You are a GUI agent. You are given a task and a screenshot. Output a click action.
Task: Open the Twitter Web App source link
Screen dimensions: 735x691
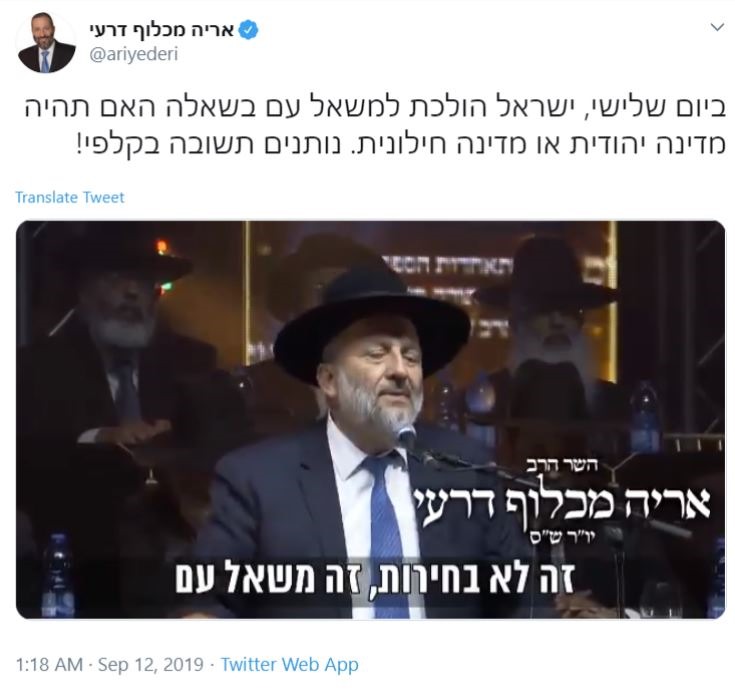click(289, 664)
